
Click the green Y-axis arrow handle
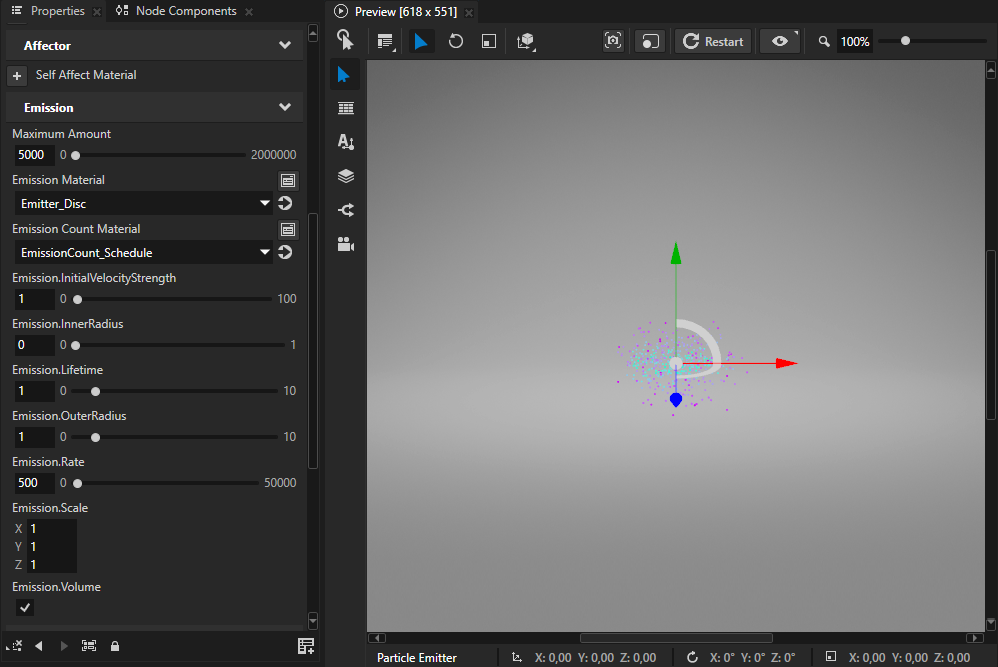click(x=676, y=253)
